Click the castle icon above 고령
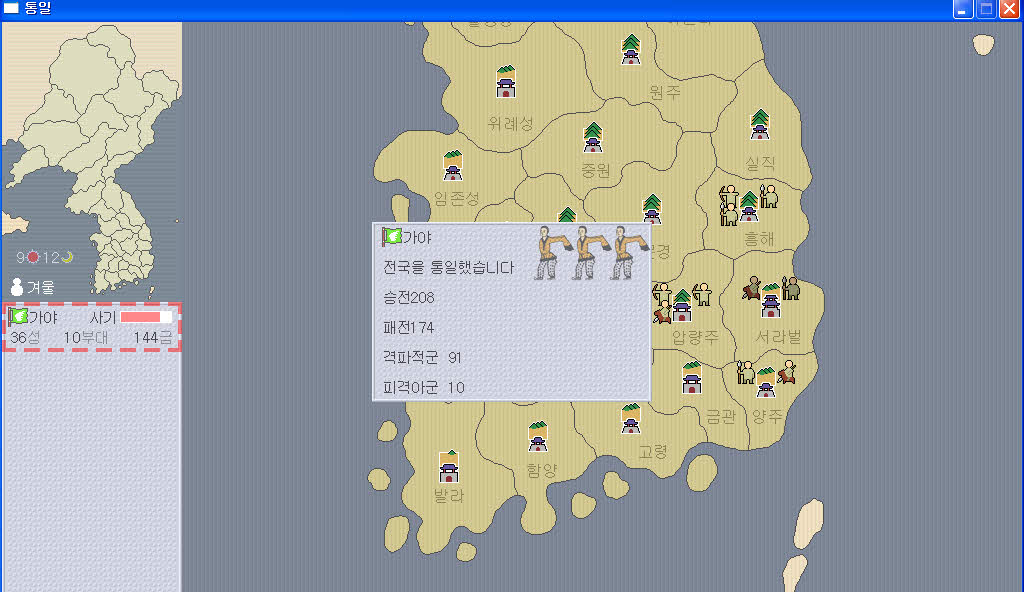The image size is (1024, 592). 631,418
